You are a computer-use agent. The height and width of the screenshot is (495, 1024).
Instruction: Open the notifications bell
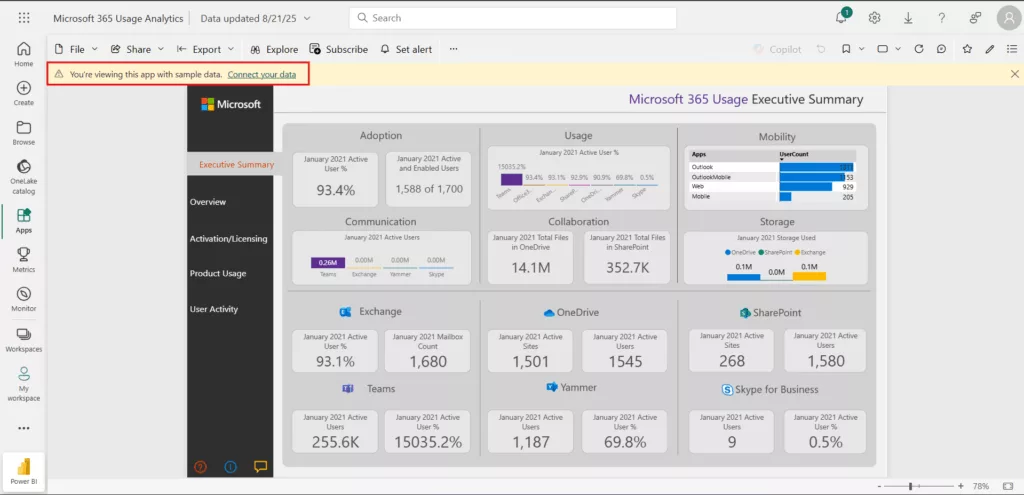point(842,18)
